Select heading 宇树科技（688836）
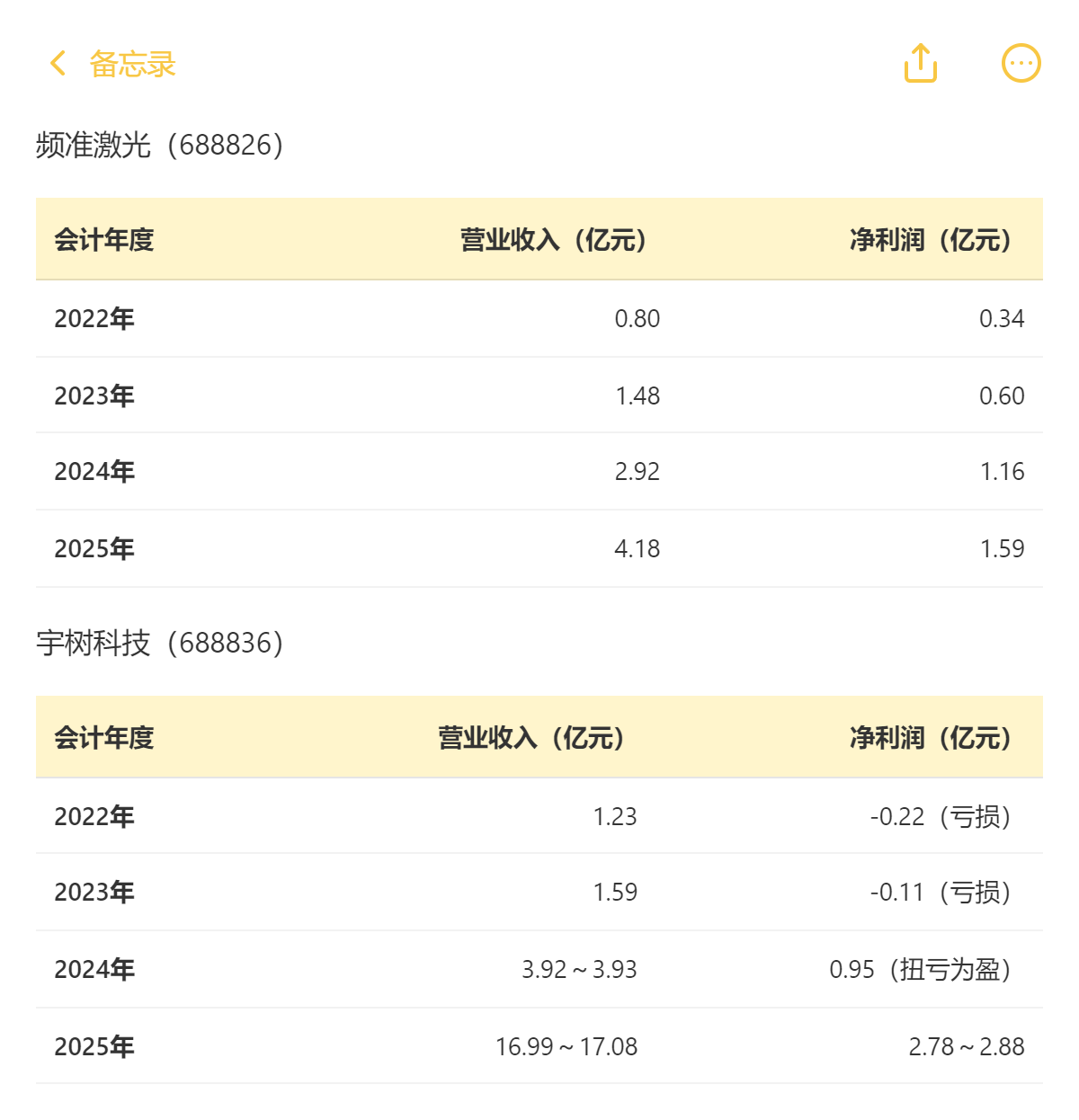The width and height of the screenshot is (1079, 1120). (160, 643)
